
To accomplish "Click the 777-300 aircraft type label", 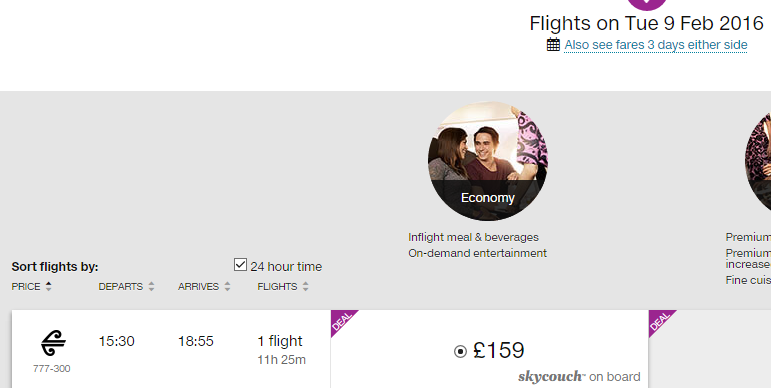I will (52, 368).
